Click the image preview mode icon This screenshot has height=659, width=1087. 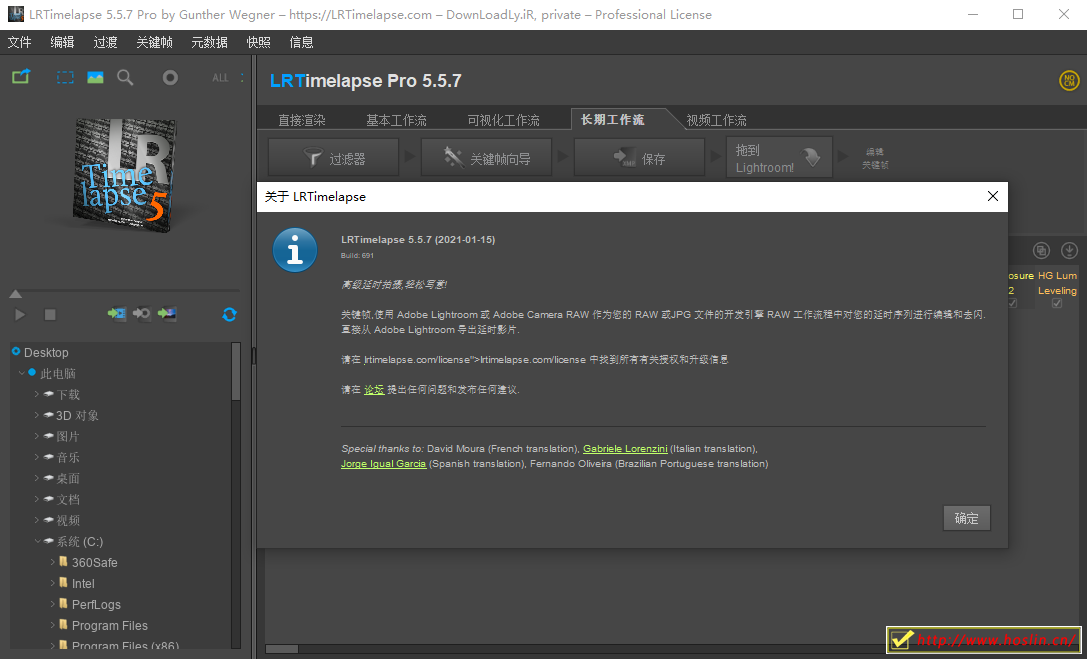(95, 78)
